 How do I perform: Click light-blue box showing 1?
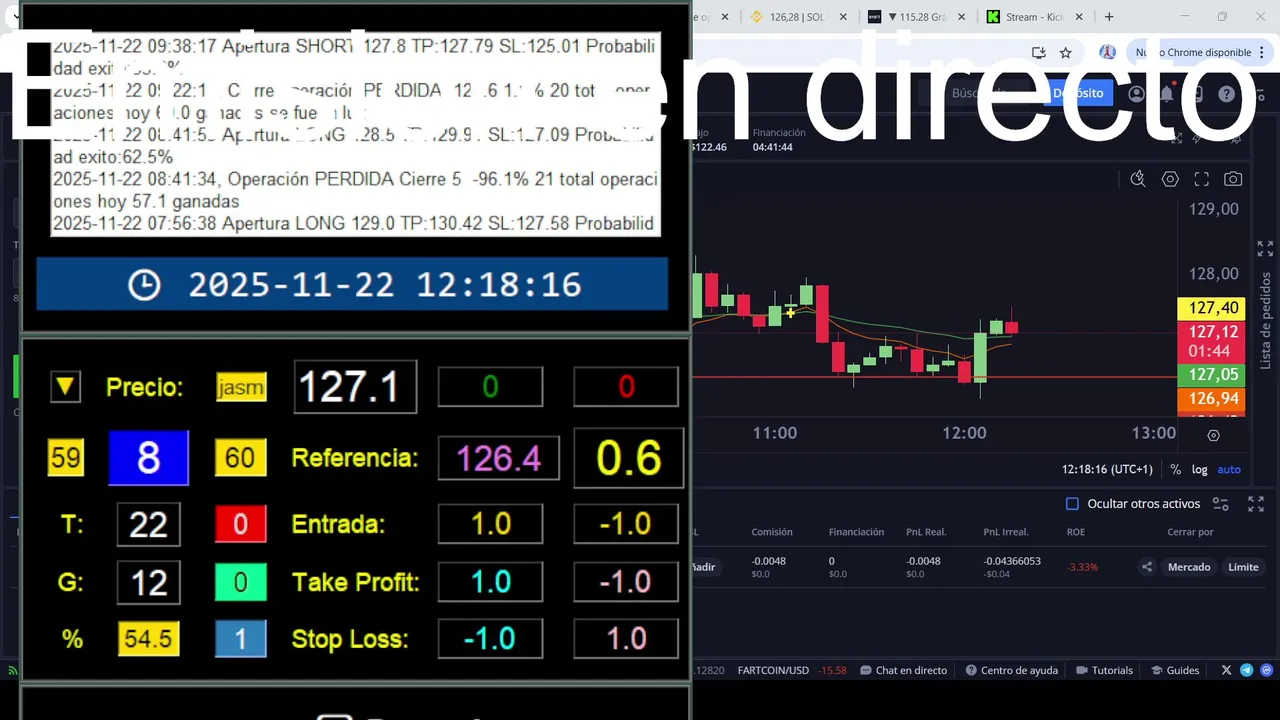pyautogui.click(x=240, y=639)
